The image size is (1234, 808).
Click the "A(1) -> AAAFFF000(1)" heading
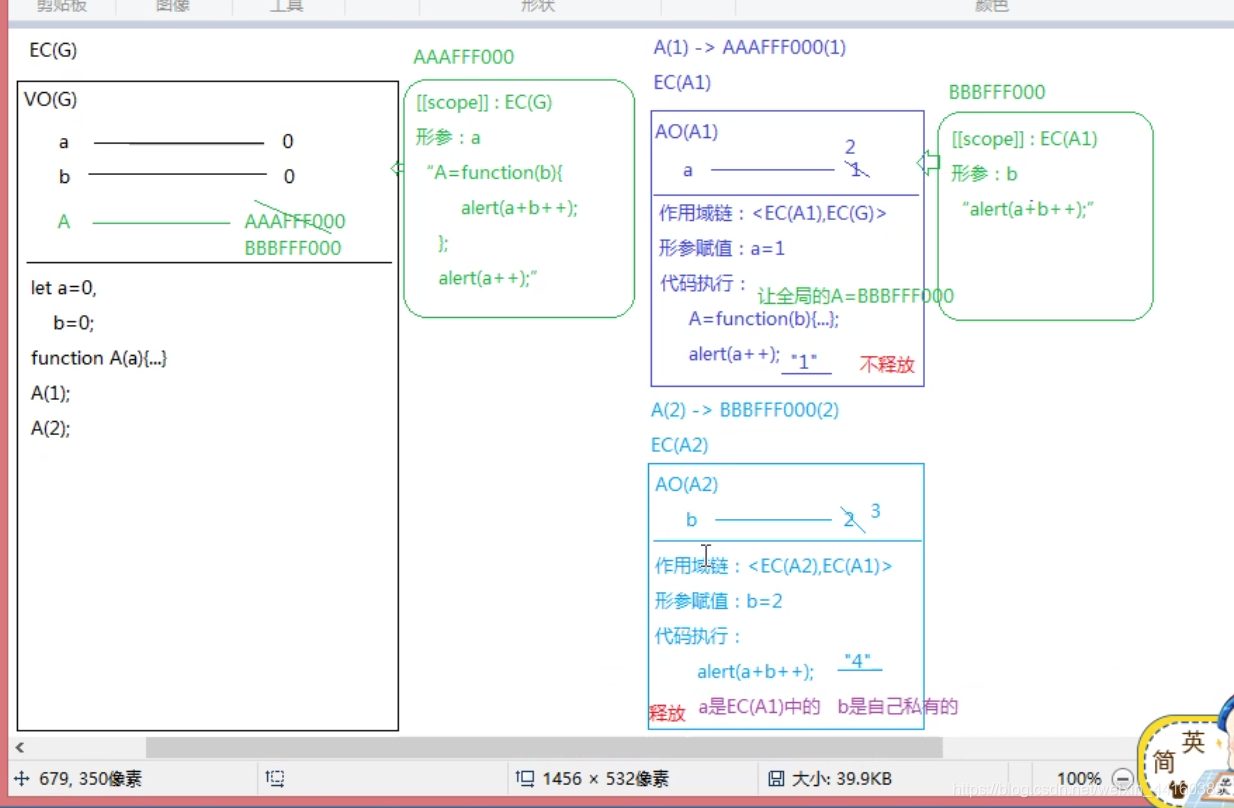[750, 47]
